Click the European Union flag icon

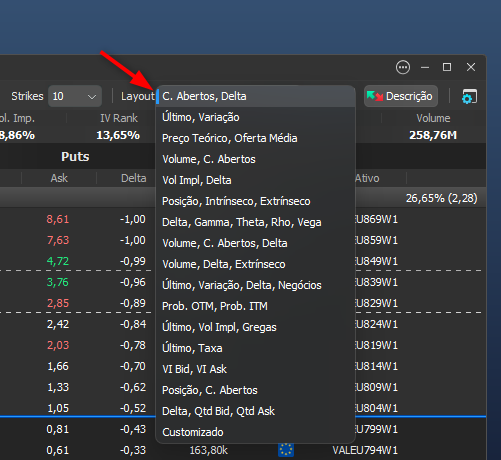(x=286, y=450)
